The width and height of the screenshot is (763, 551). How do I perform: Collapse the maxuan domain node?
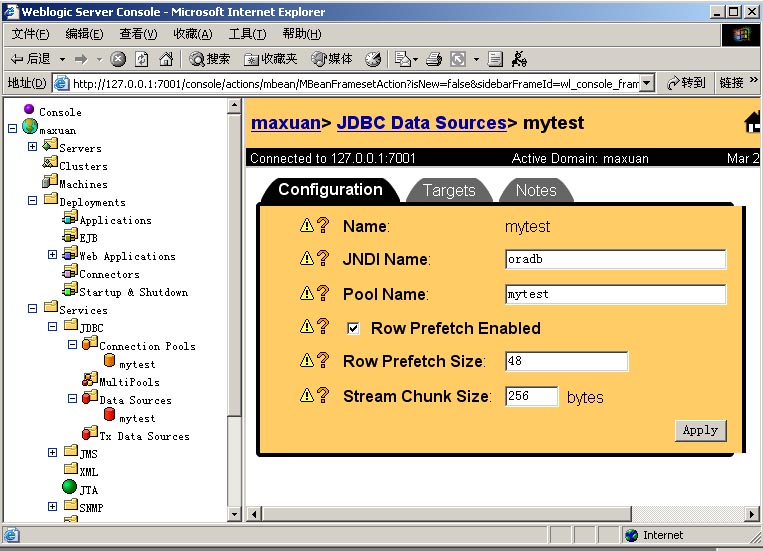13,129
